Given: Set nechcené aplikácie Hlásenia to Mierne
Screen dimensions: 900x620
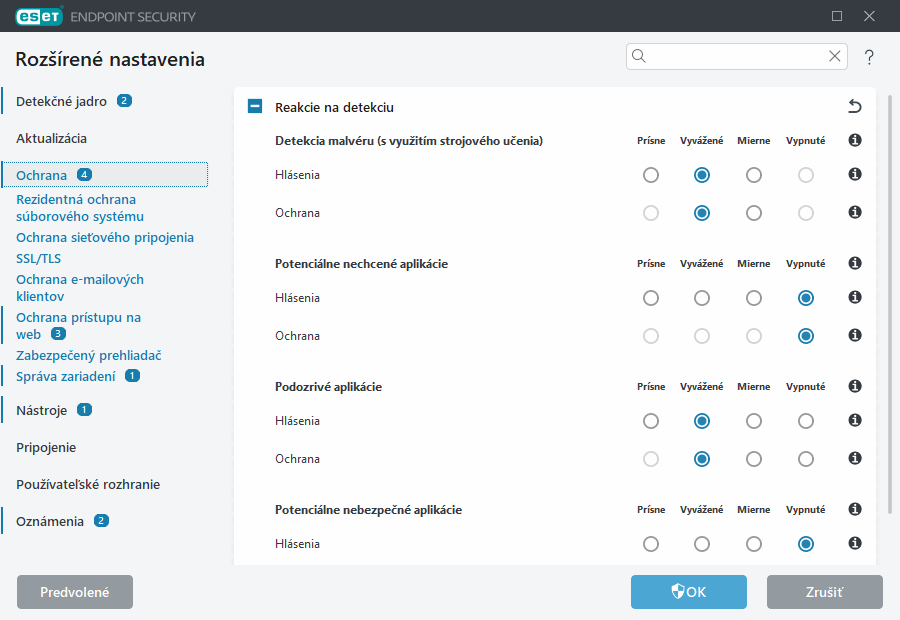Looking at the screenshot, I should pos(754,298).
